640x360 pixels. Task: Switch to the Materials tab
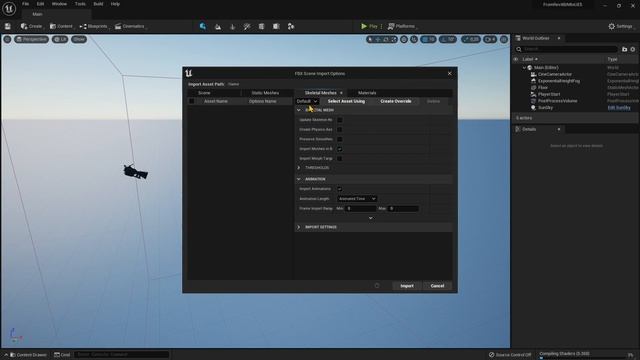(367, 93)
